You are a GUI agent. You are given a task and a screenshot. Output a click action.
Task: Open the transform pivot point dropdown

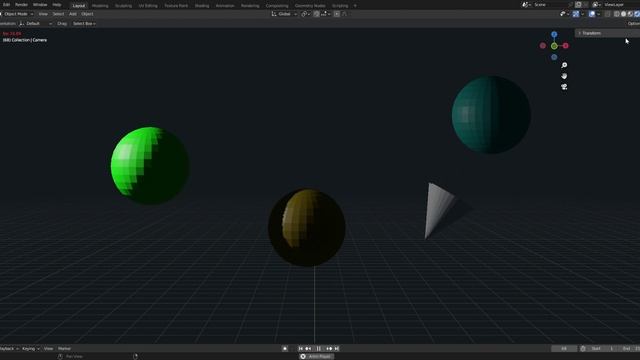pos(306,14)
